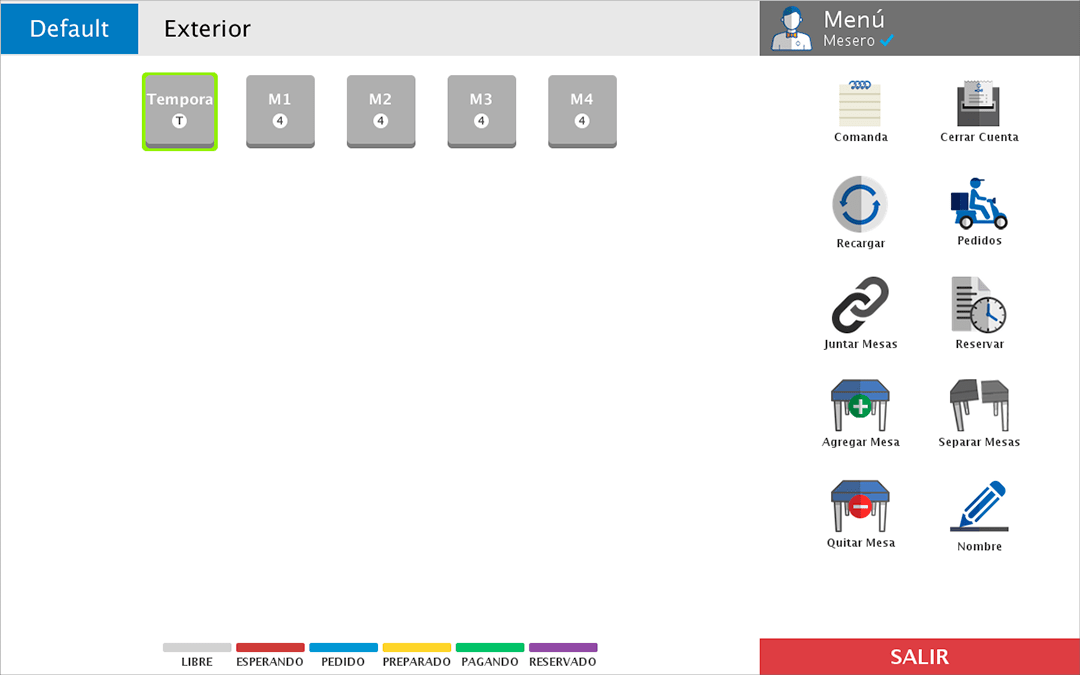
Task: Click the Cerrar Cuenta receipt icon
Action: click(979, 103)
